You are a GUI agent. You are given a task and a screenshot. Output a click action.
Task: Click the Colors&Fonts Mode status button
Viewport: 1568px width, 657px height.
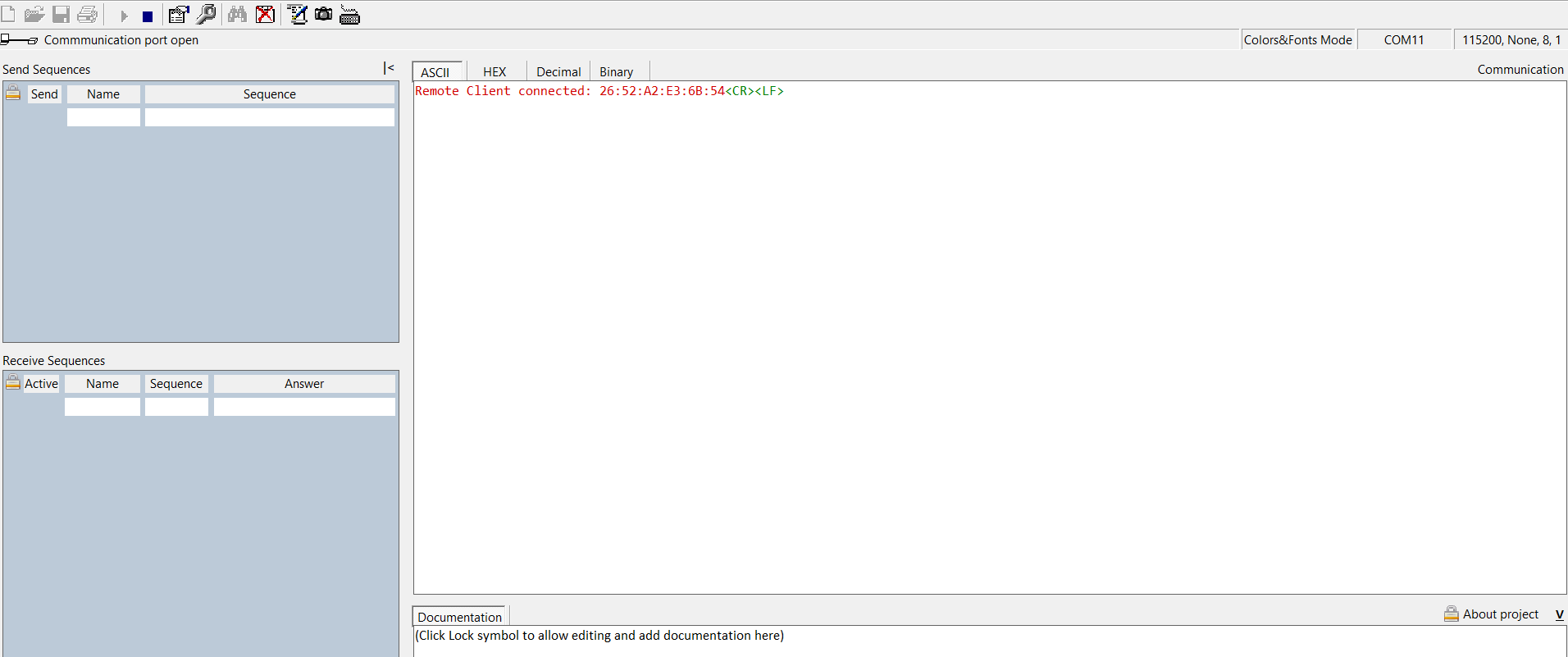[x=1297, y=39]
